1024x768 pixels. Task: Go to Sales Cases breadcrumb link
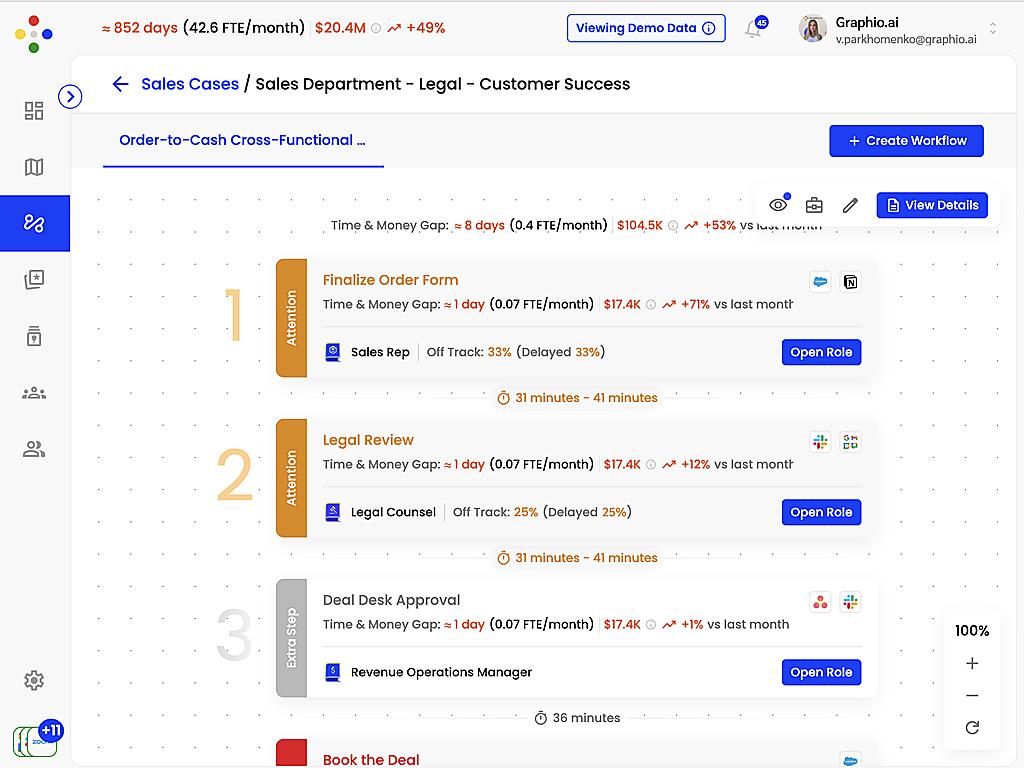tap(190, 84)
